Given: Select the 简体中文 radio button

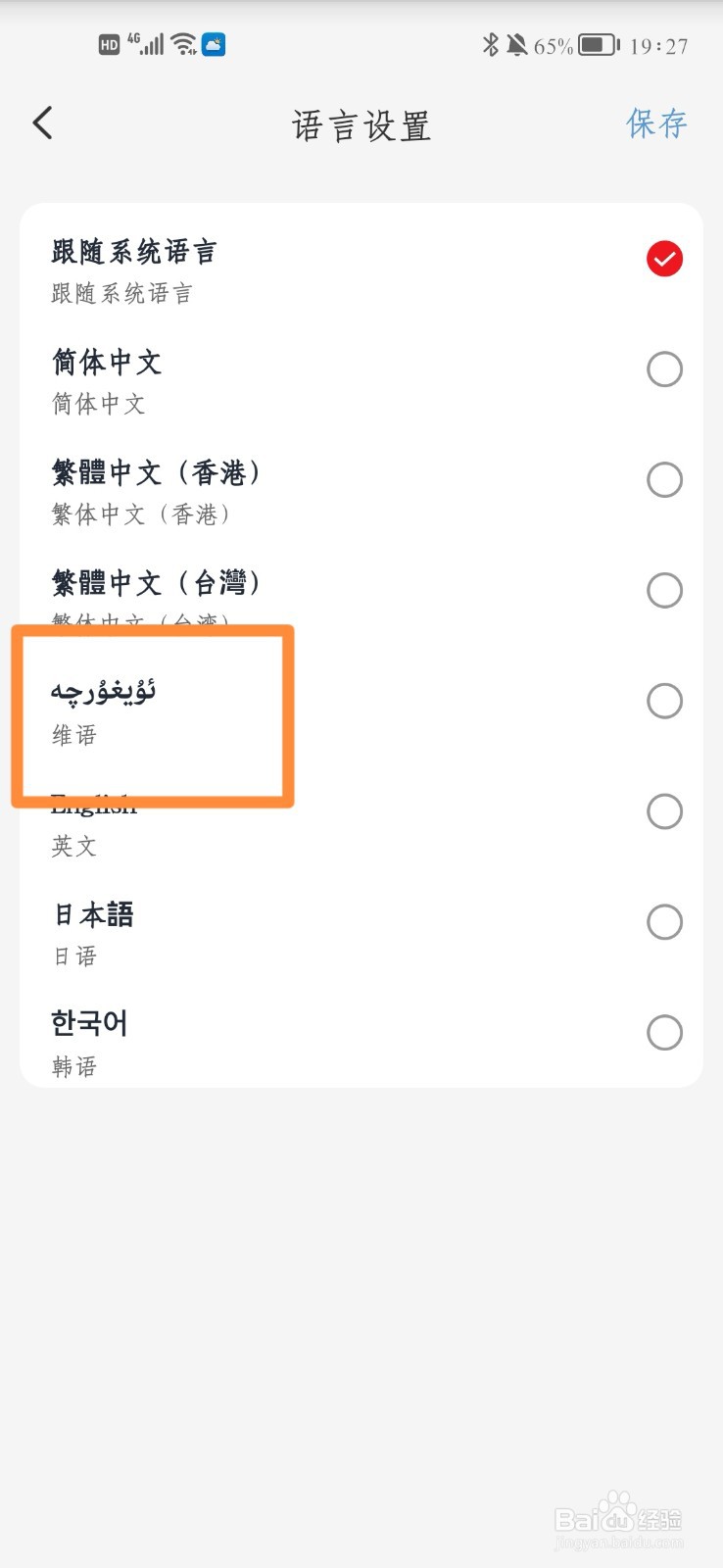Looking at the screenshot, I should point(664,369).
